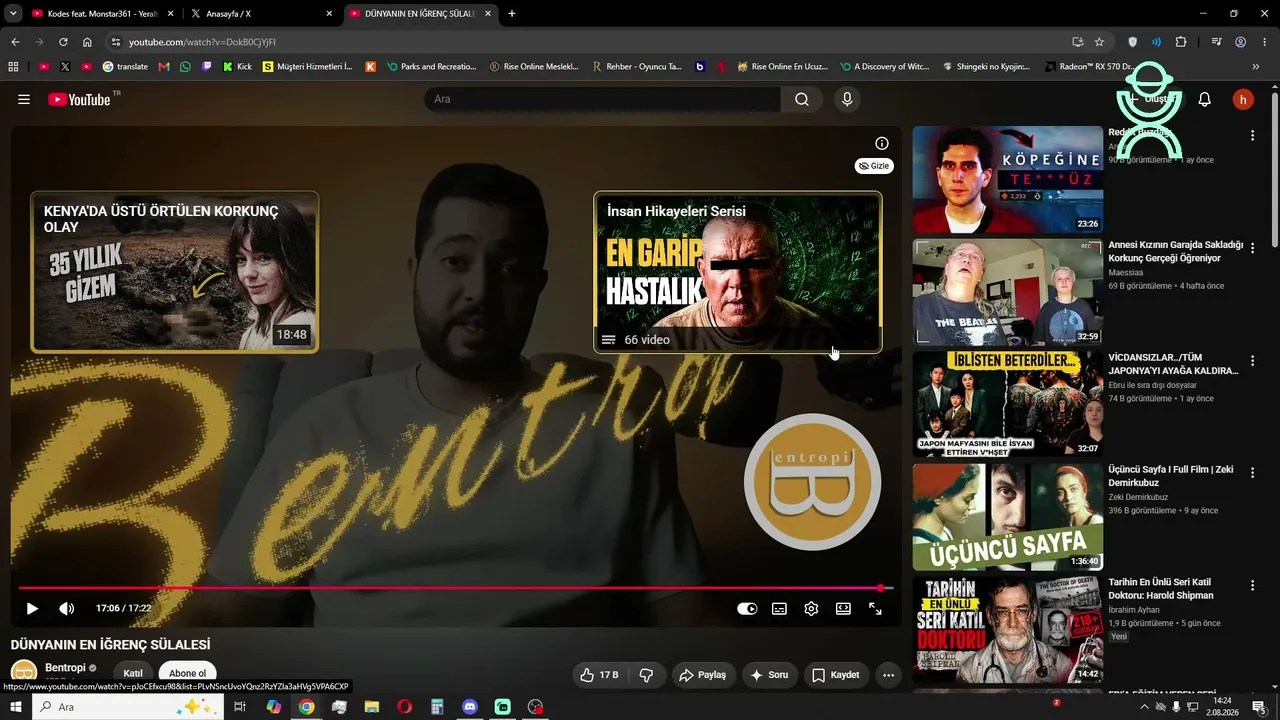Open the player settings gear
The image size is (1280, 720).
click(811, 608)
